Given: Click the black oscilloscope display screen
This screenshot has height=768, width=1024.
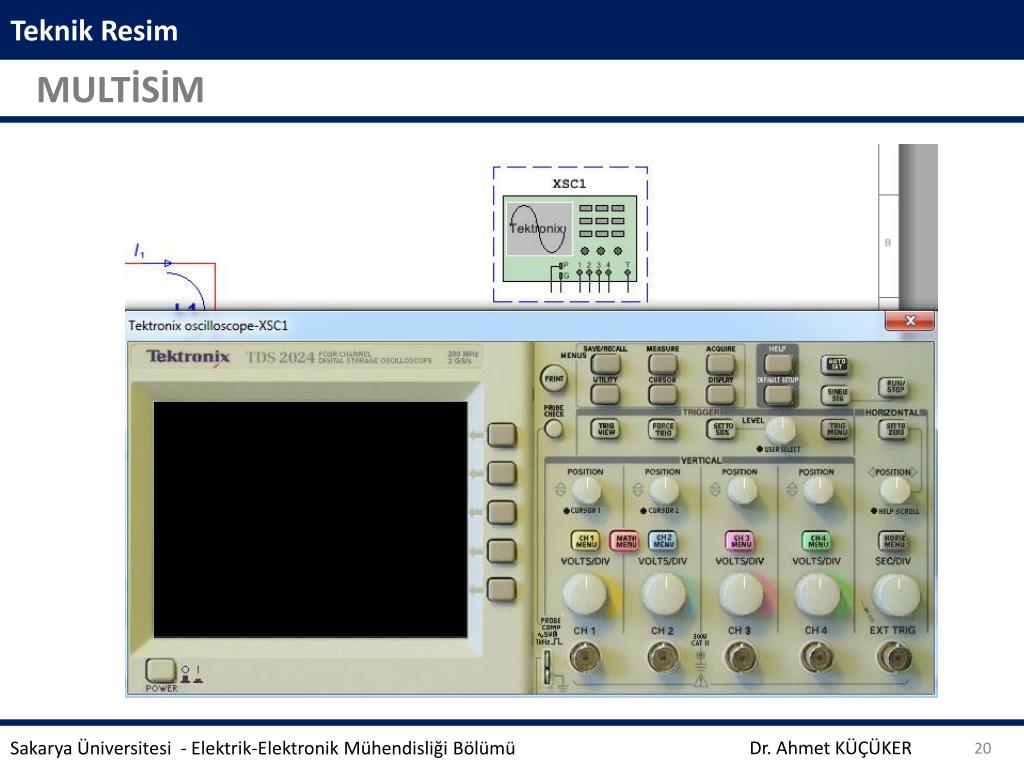Looking at the screenshot, I should point(311,520).
